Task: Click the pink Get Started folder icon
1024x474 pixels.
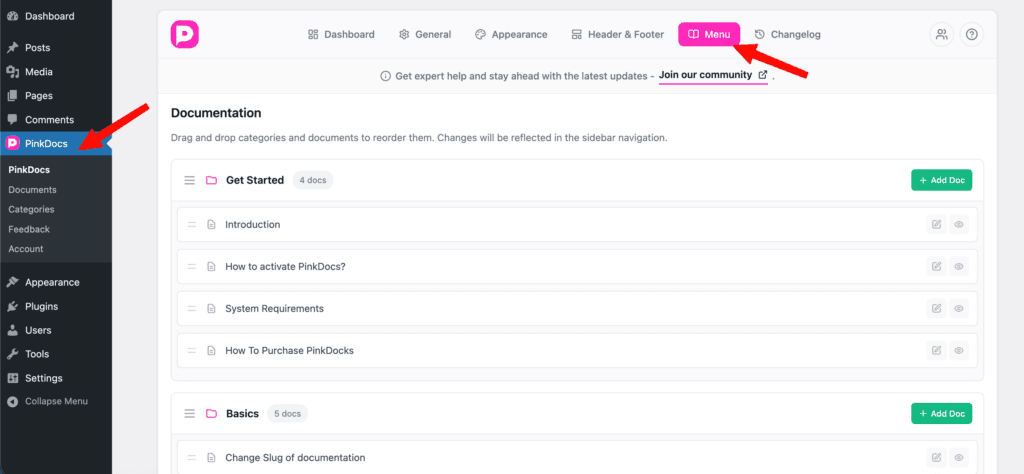Action: (x=211, y=181)
